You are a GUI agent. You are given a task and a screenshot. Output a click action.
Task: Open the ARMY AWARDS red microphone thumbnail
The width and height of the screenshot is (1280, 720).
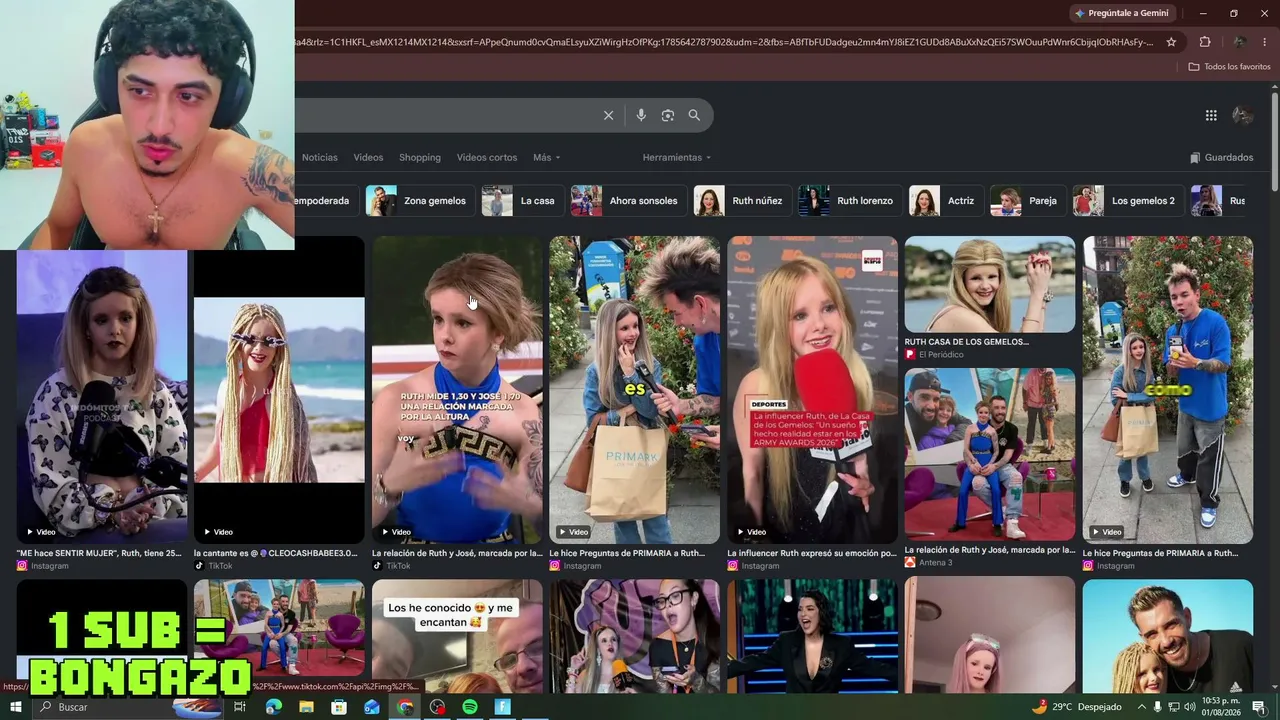[x=812, y=390]
